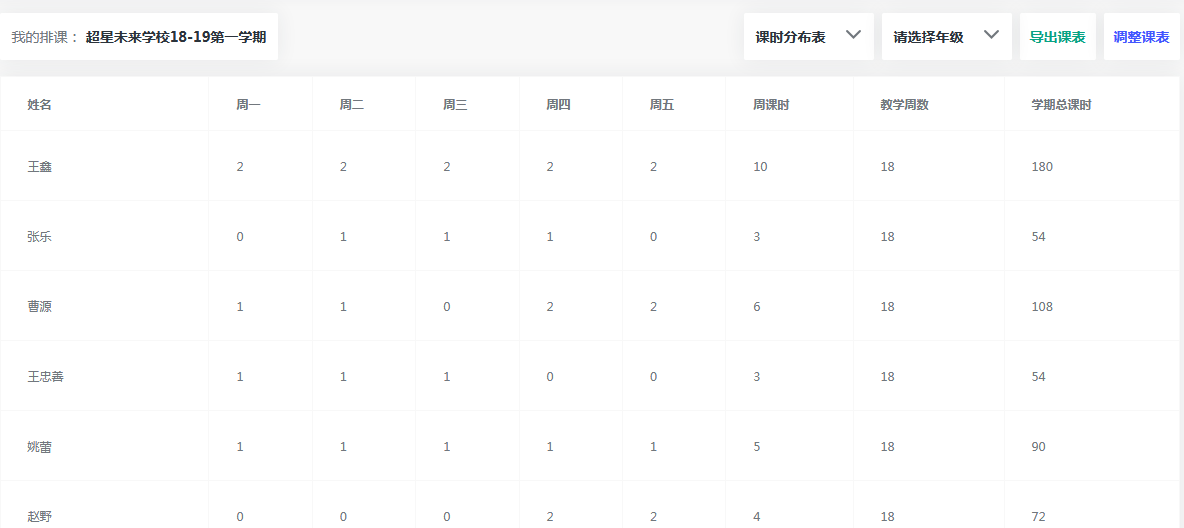Viewport: 1184px width, 528px height.
Task: Select teacher name 赵野
Action: coord(39,517)
